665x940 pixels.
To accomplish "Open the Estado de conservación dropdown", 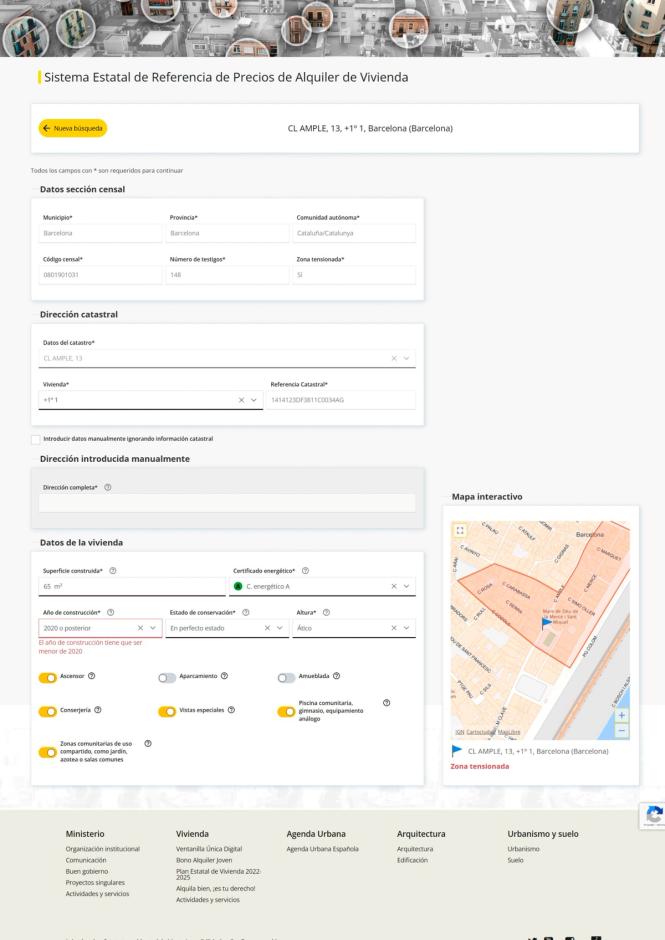I will click(x=280, y=628).
